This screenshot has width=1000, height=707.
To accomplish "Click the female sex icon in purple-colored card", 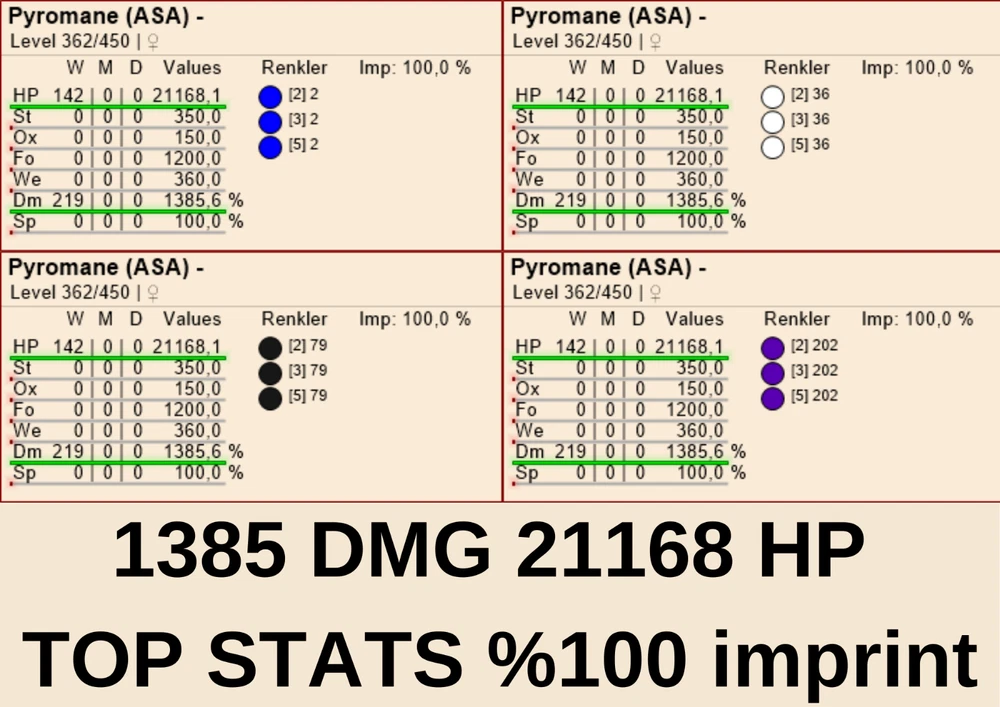I will point(655,293).
